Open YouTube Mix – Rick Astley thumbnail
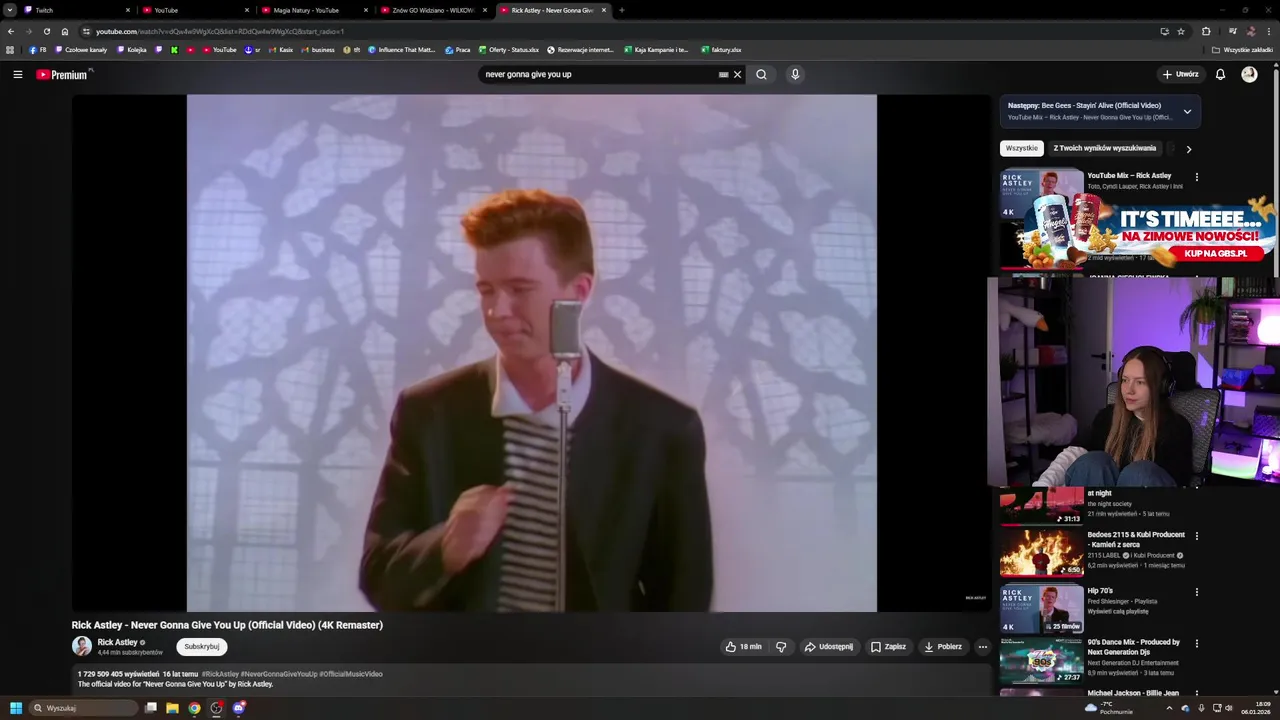 click(1042, 193)
